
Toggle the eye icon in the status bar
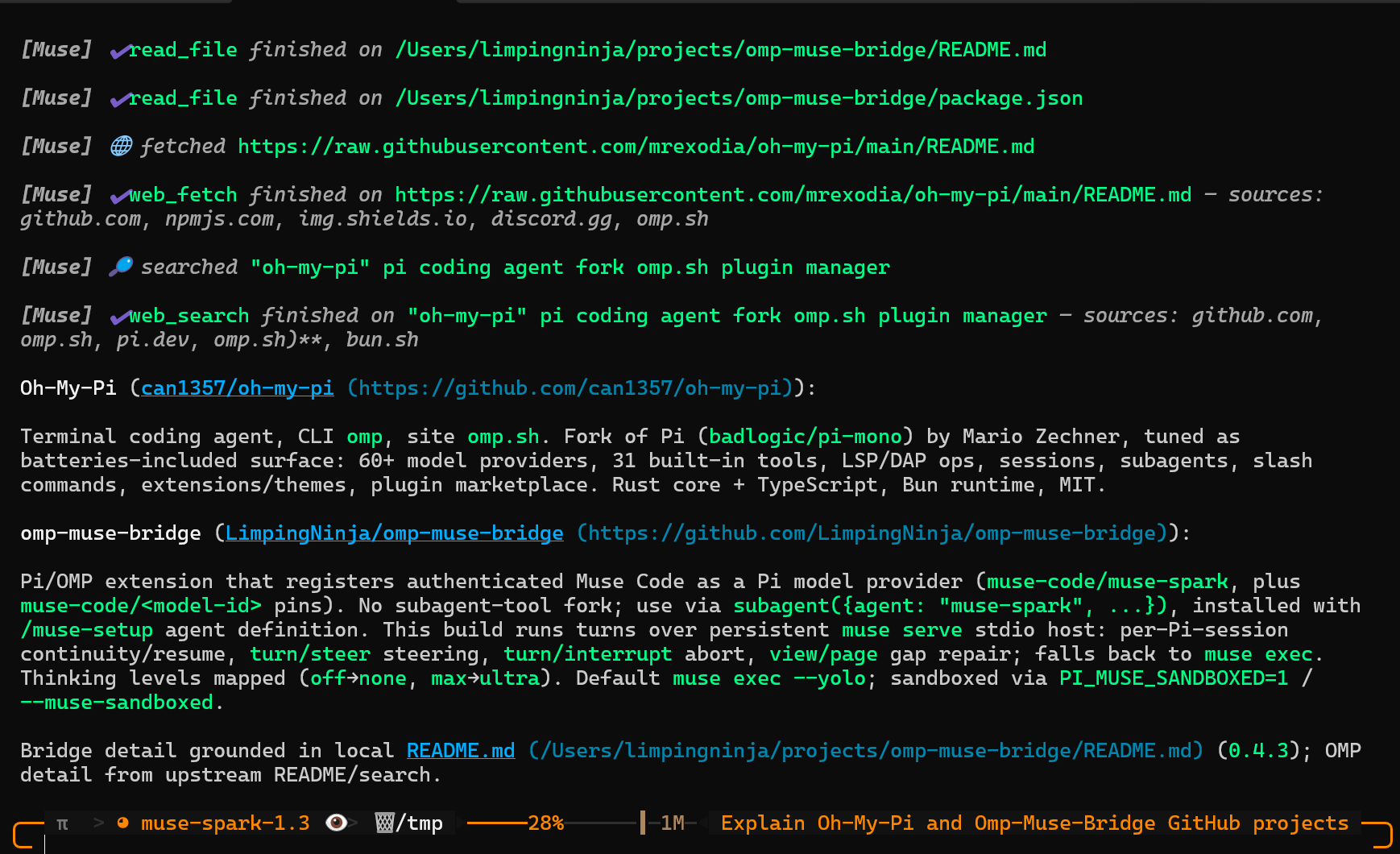click(337, 823)
